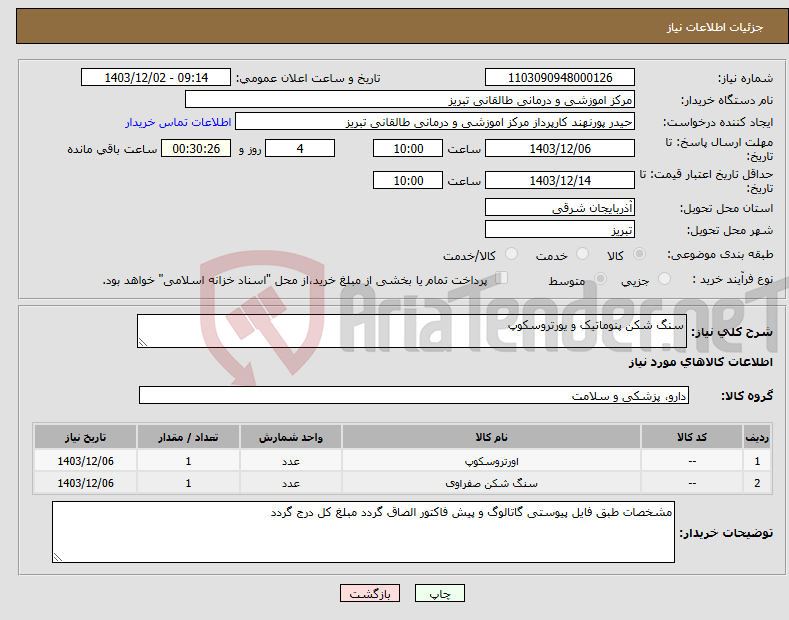Click the remaining days field showing 4
The height and width of the screenshot is (620, 789).
pos(300,148)
